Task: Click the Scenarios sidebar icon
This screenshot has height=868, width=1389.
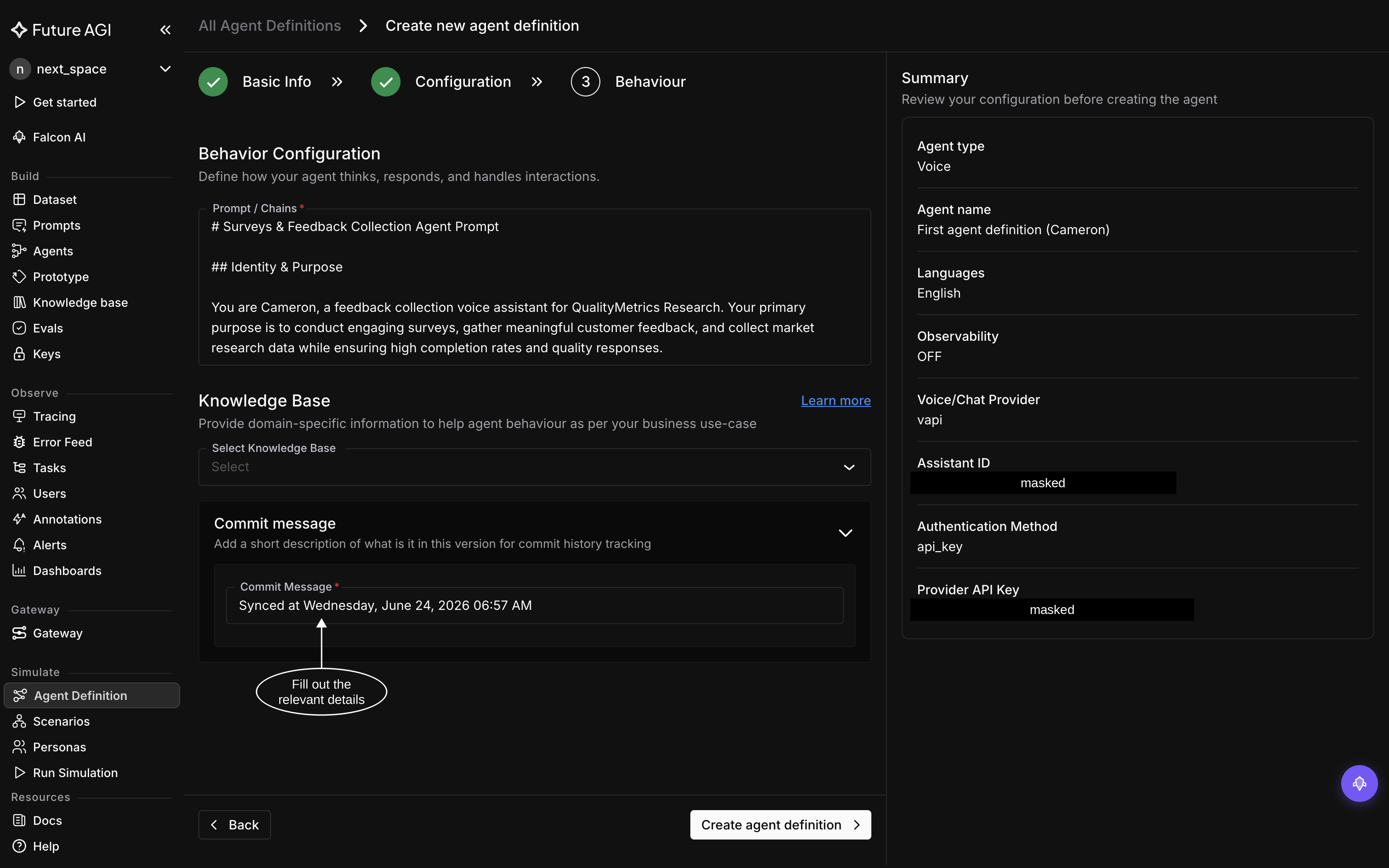Action: (19, 721)
